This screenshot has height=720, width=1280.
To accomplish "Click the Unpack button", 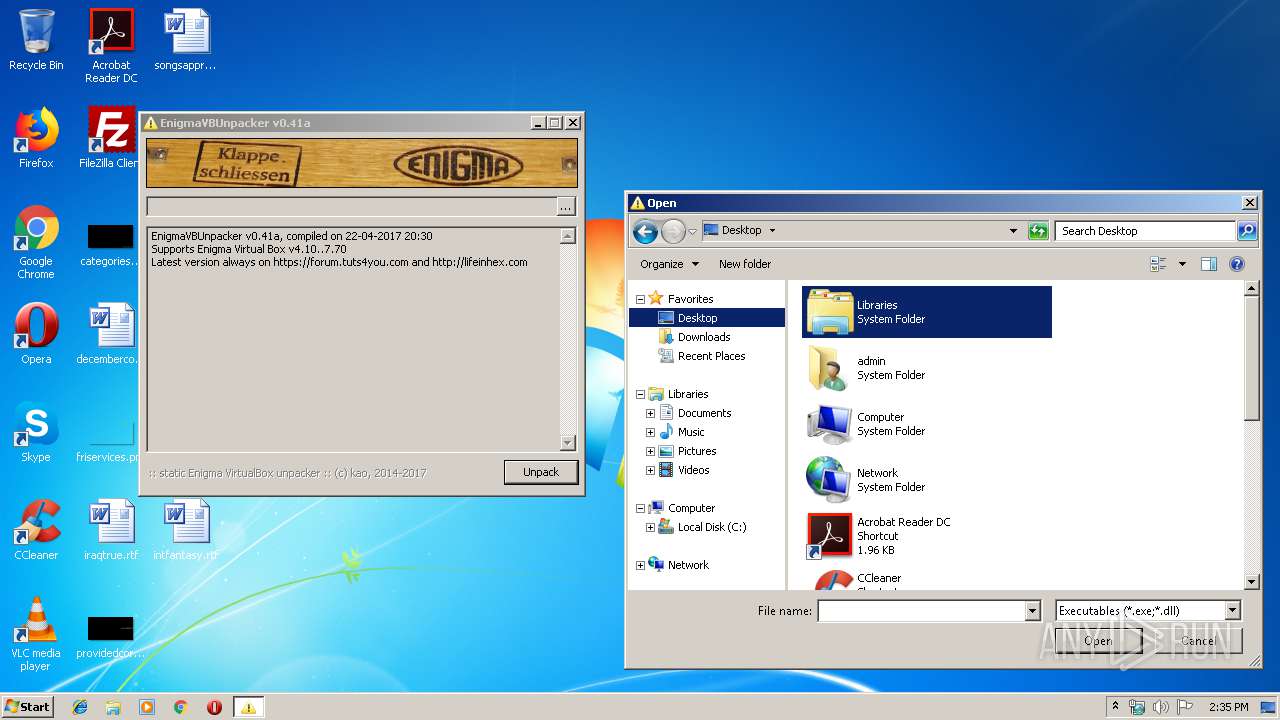I will click(x=541, y=472).
